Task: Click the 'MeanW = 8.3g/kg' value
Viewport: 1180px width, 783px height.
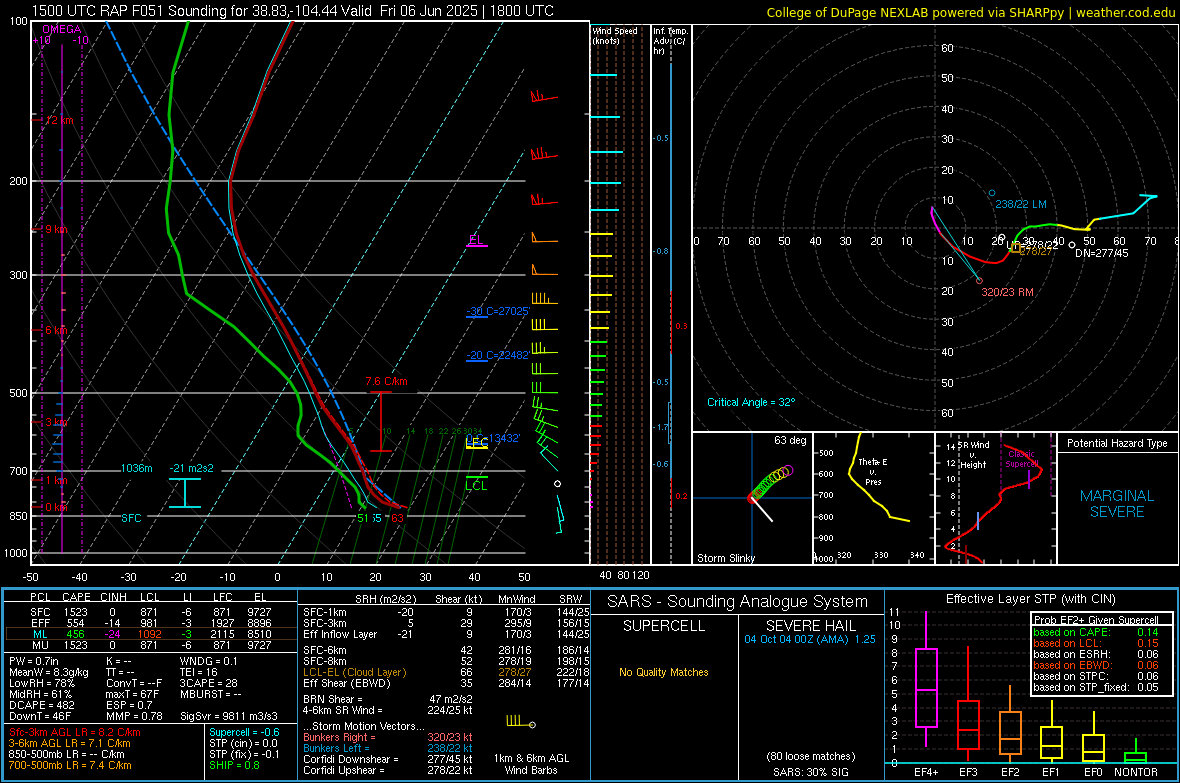Action: [49, 672]
